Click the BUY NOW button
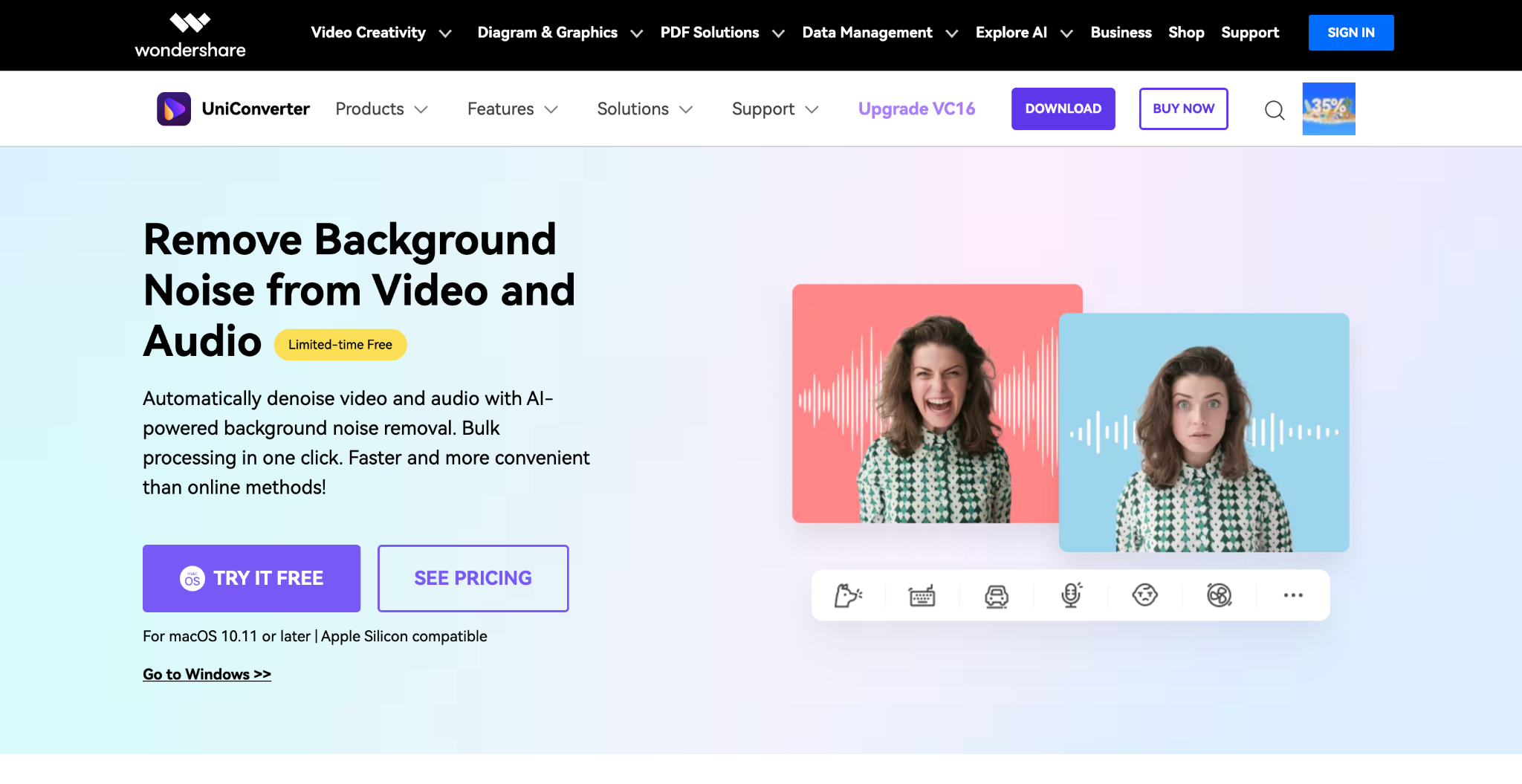 [1184, 108]
